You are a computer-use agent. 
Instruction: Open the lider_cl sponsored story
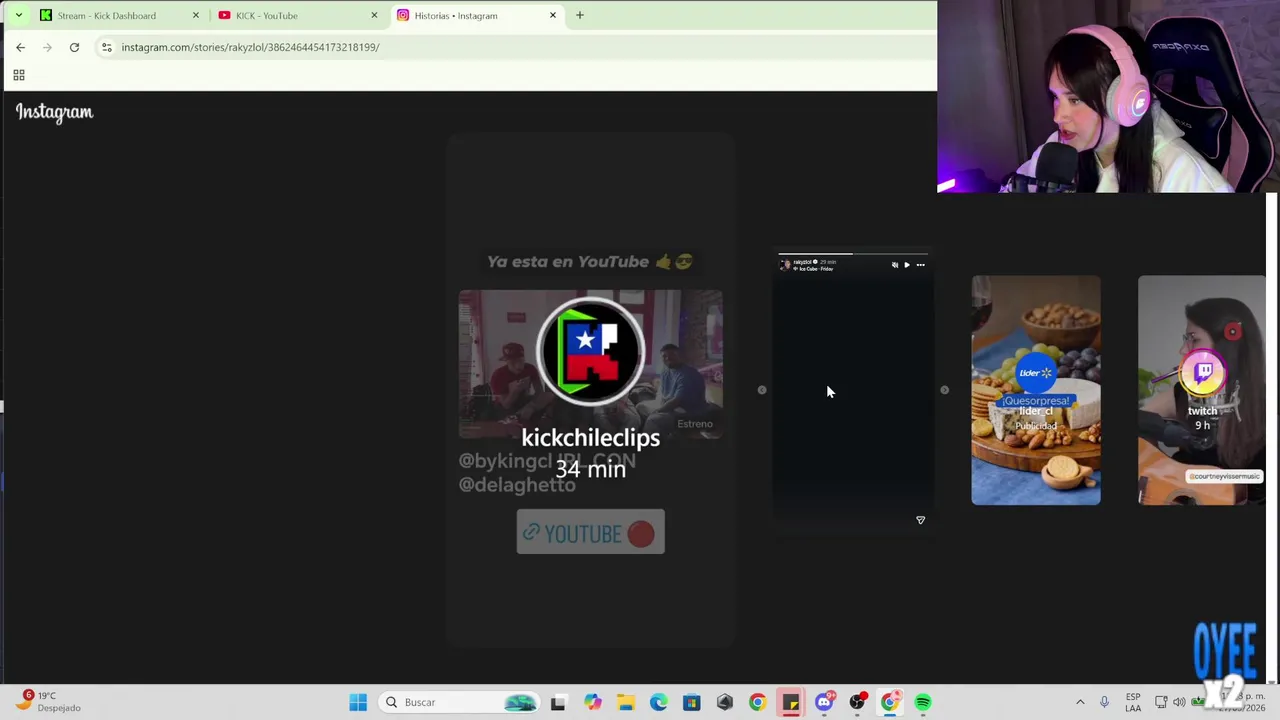pos(1036,390)
